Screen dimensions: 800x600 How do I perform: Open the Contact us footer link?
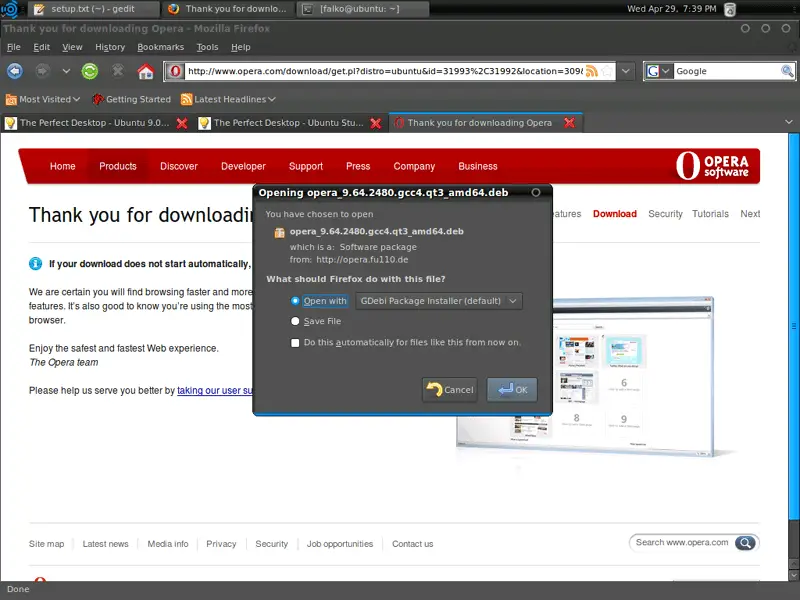tap(412, 544)
